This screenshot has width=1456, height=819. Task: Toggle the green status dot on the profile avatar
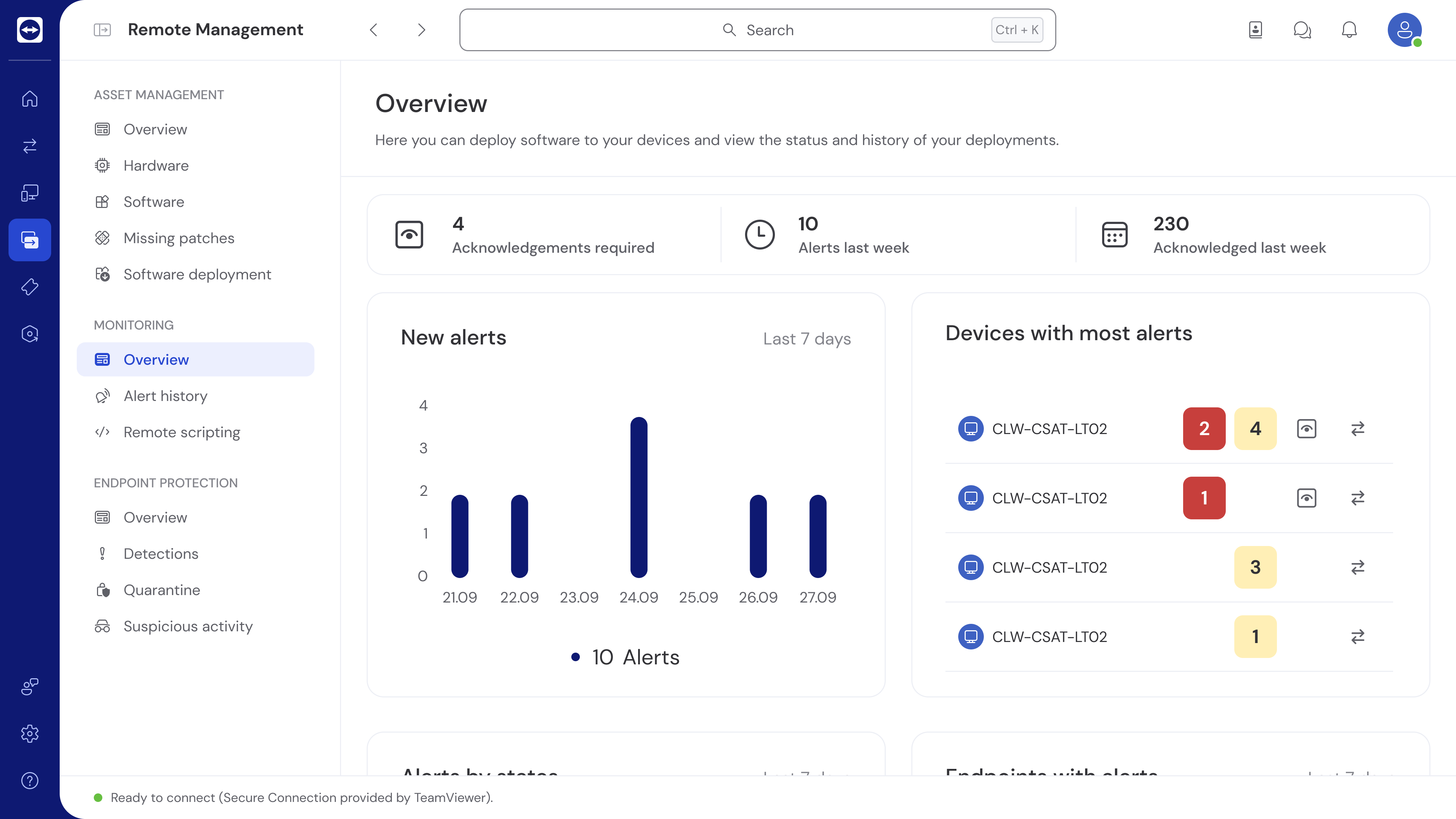1418,44
